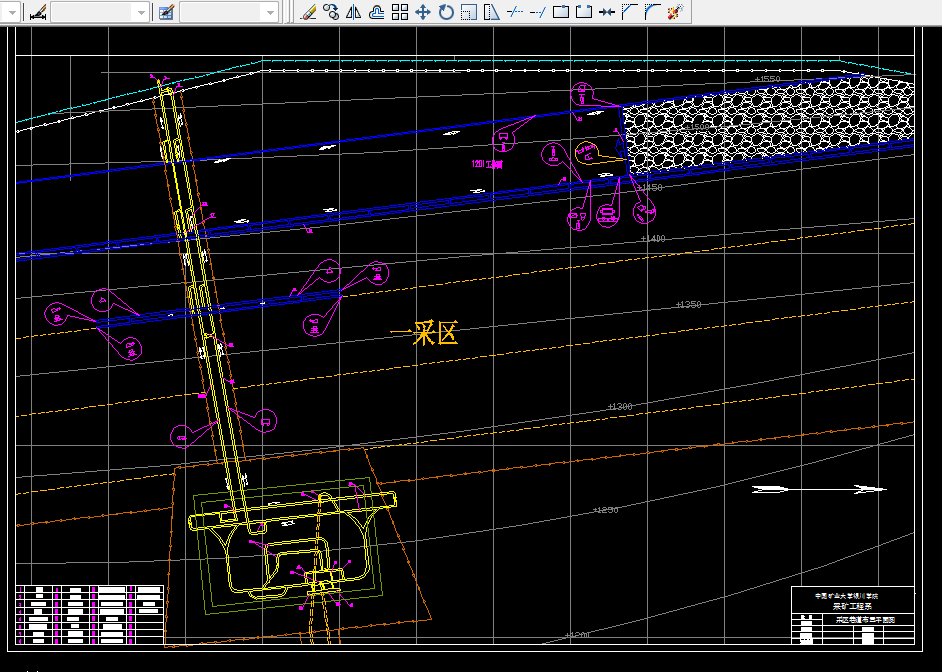Open the partially visible dropdown before the dimension icon

pyautogui.click(x=13, y=12)
